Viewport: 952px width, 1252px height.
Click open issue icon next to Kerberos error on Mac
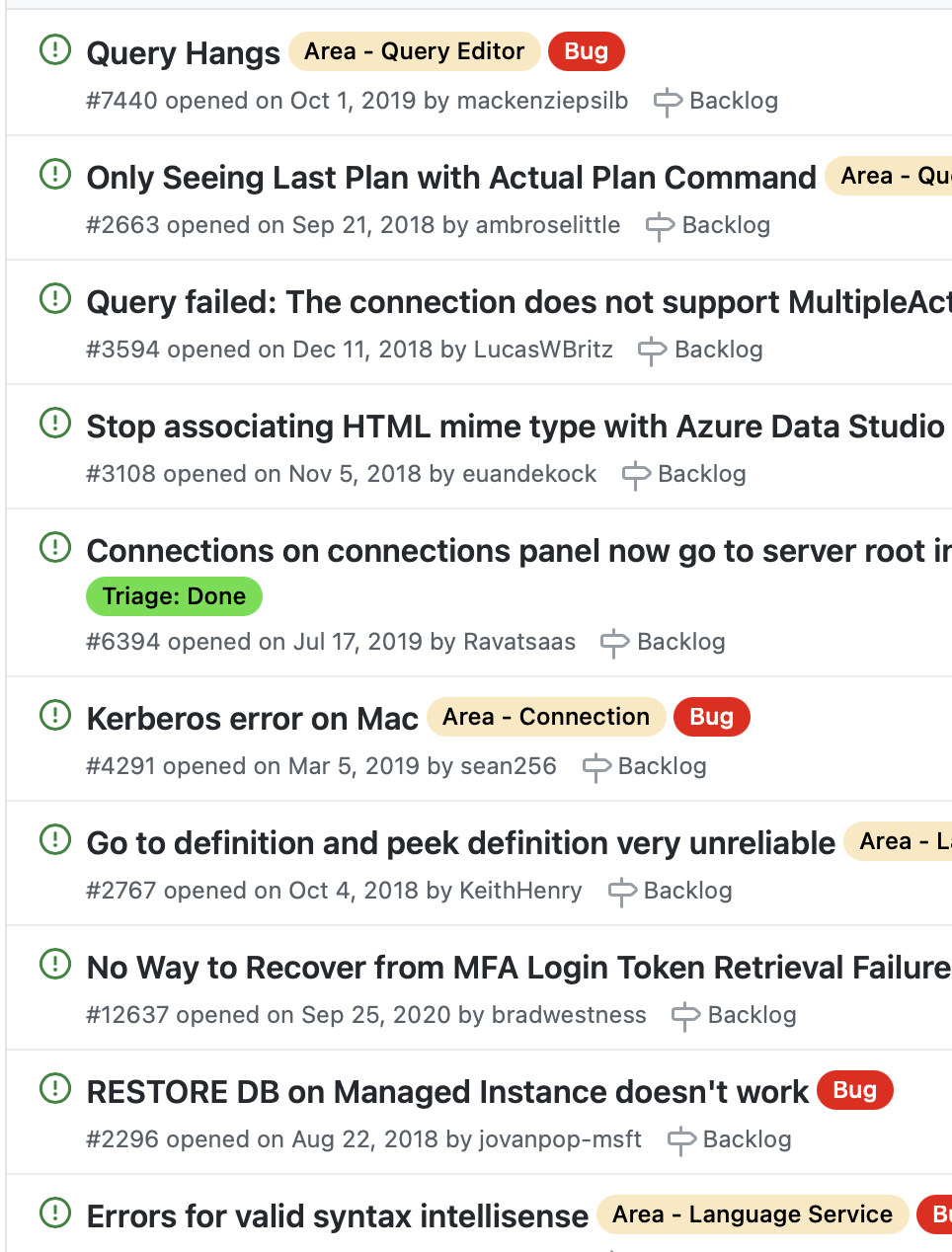55,715
